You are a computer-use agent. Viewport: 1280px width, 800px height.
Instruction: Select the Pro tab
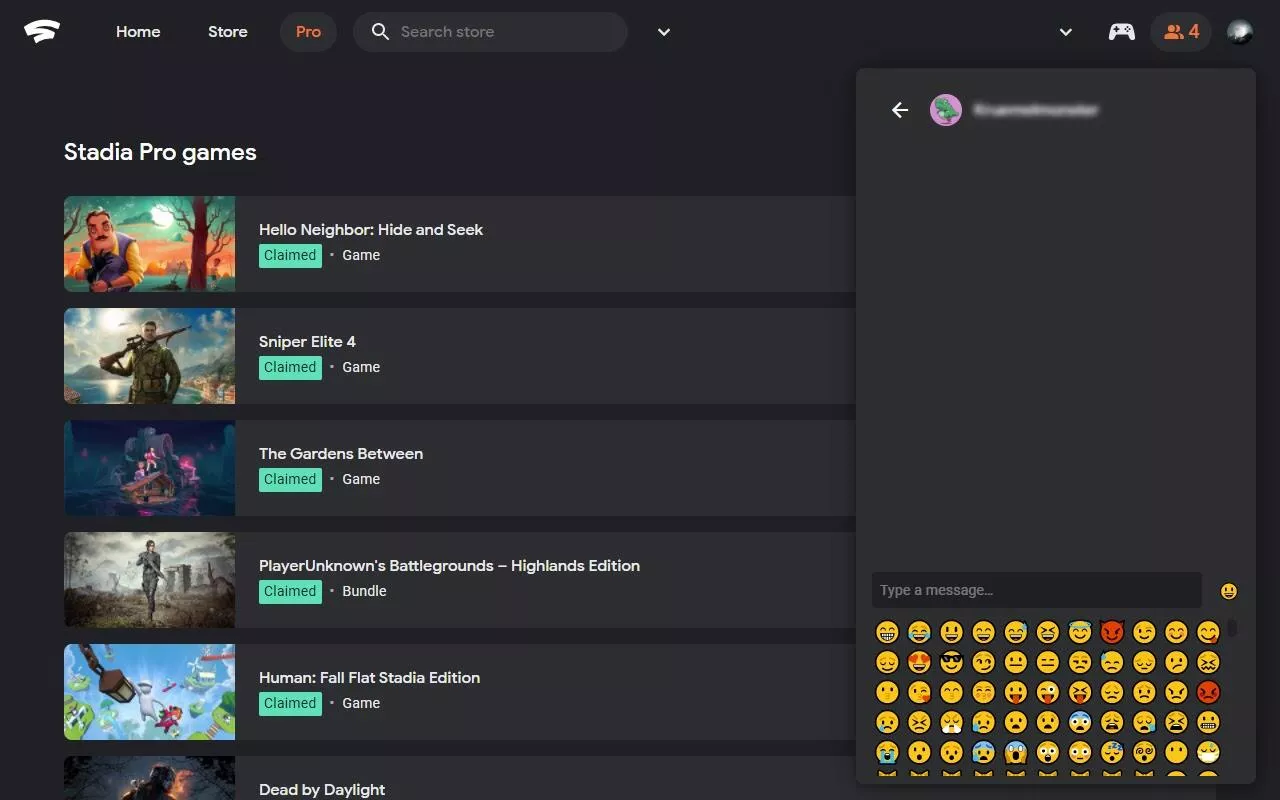pyautogui.click(x=308, y=32)
